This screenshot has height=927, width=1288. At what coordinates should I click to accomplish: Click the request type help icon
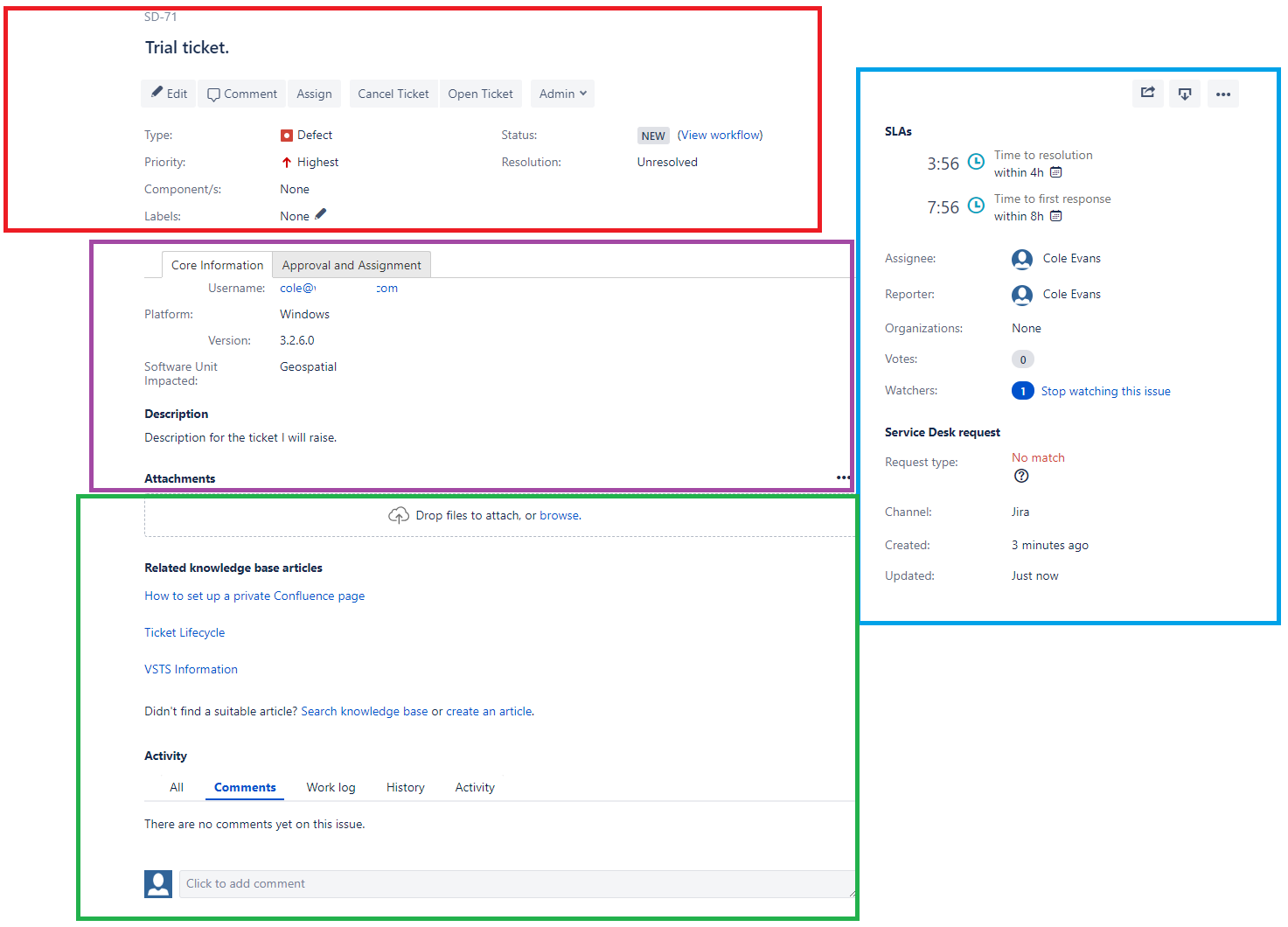click(1021, 476)
